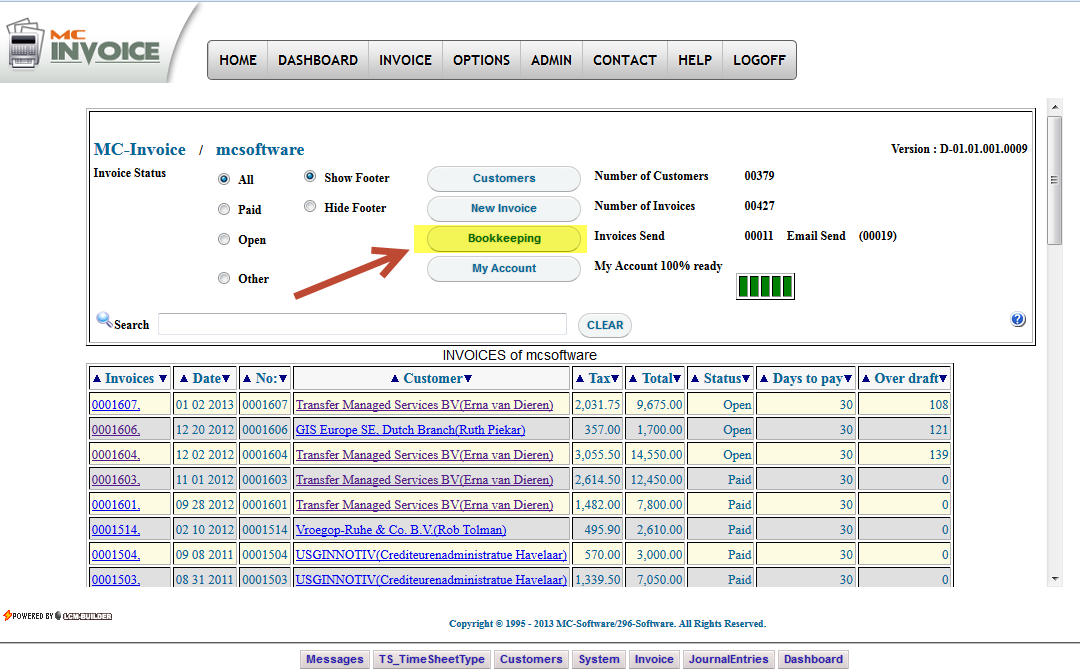
Task: Open the HOME menu
Action: click(238, 60)
